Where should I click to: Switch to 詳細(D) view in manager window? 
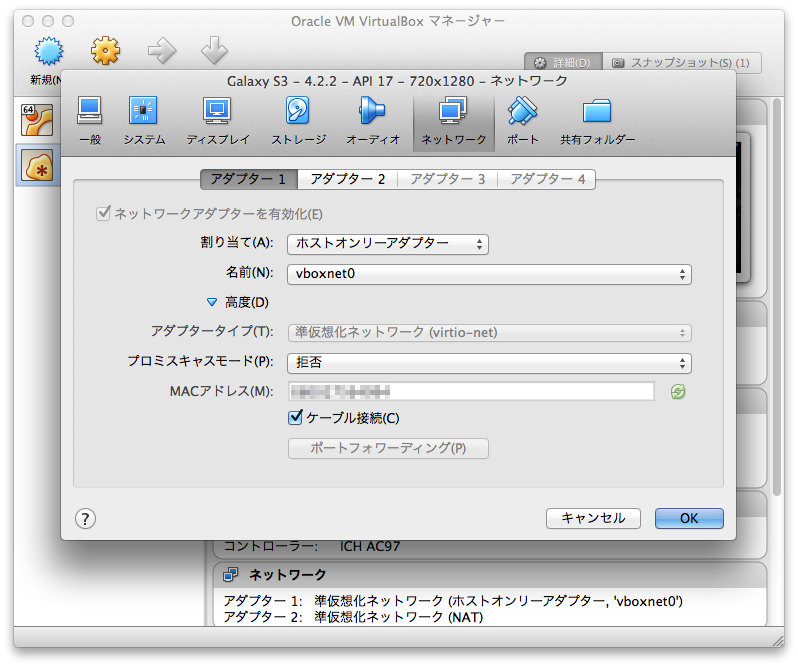click(563, 63)
